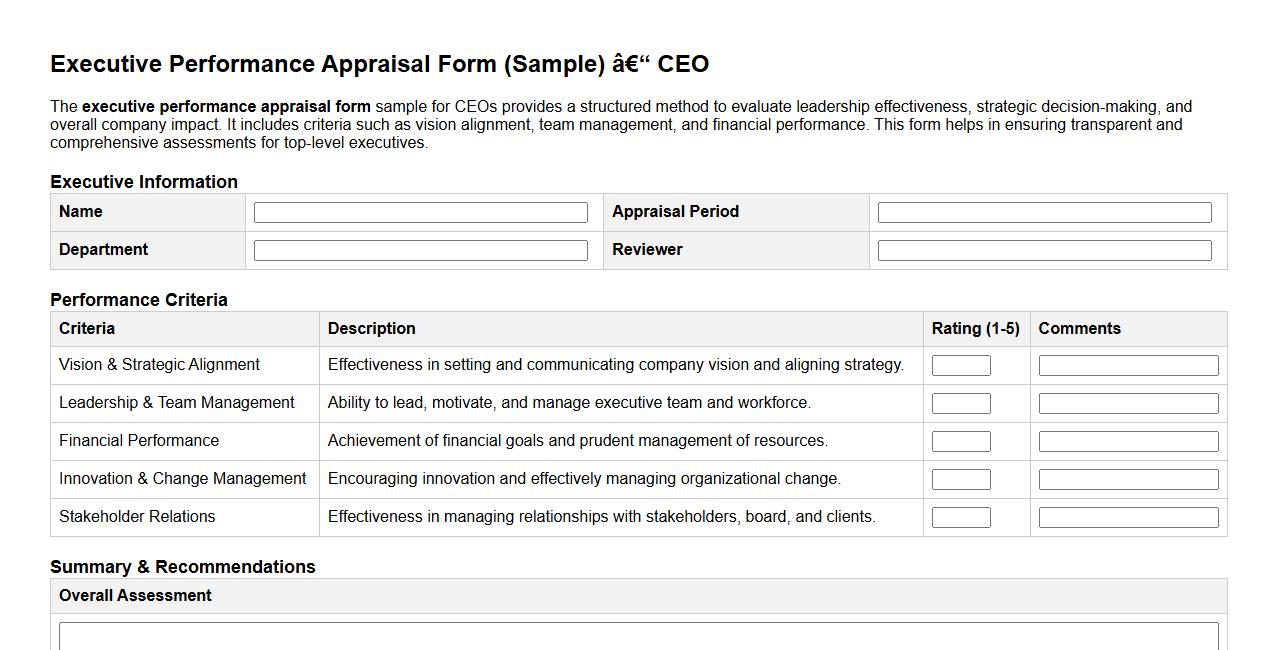
Task: Click rating box for Stakeholder Relations
Action: click(960, 516)
